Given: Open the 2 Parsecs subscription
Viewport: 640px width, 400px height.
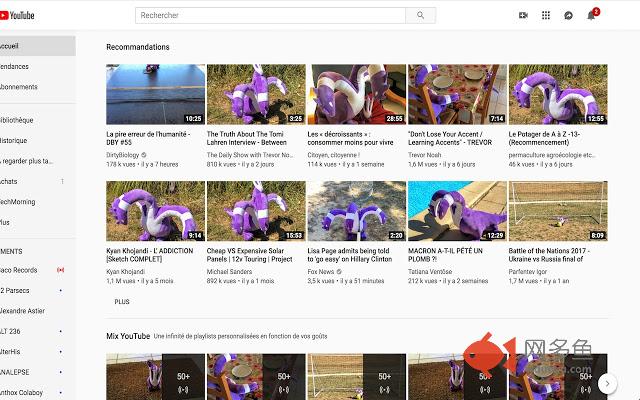Looking at the screenshot, I should pyautogui.click(x=38, y=290).
